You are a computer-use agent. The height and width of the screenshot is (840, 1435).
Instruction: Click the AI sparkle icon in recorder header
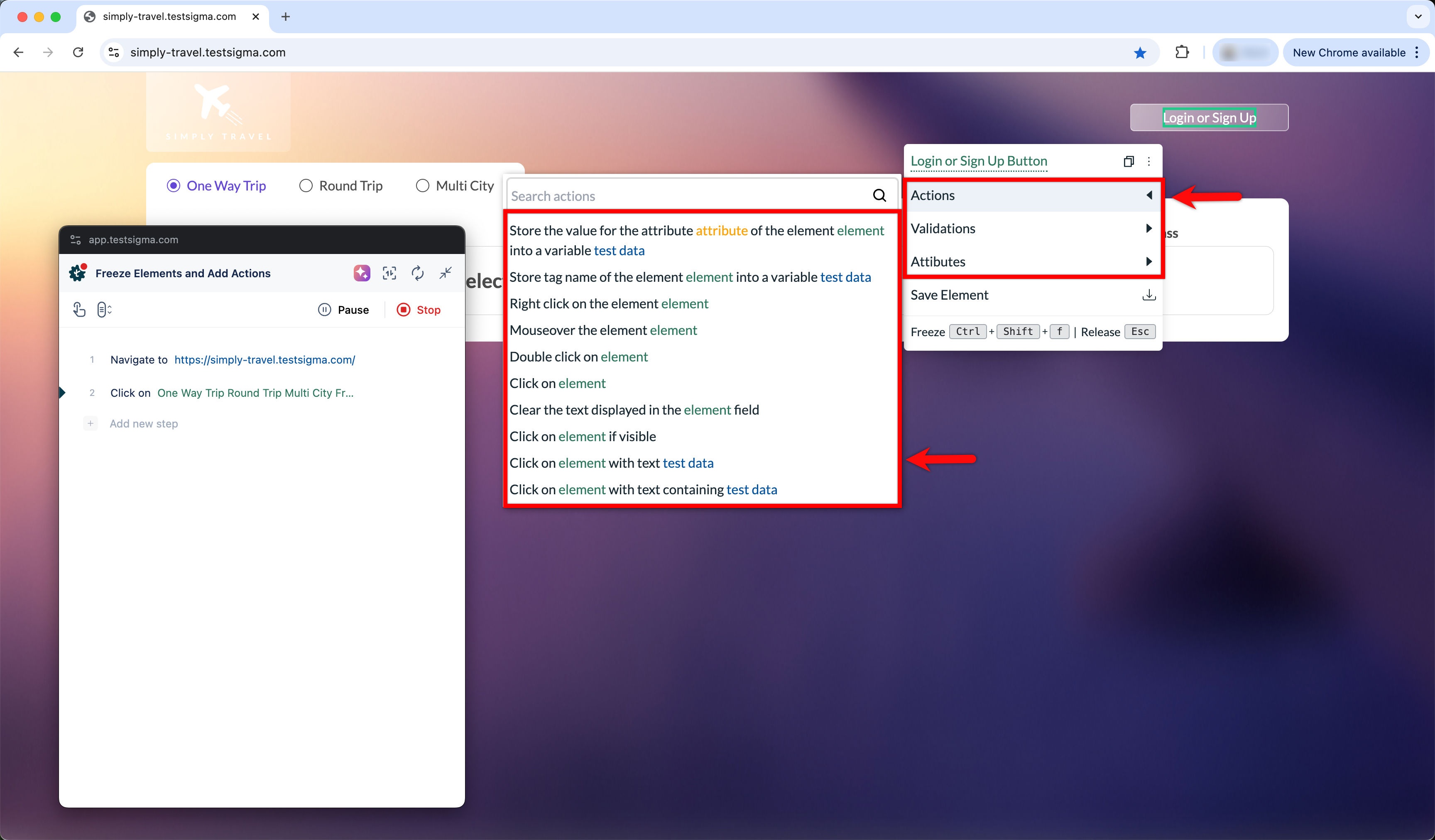(x=362, y=273)
